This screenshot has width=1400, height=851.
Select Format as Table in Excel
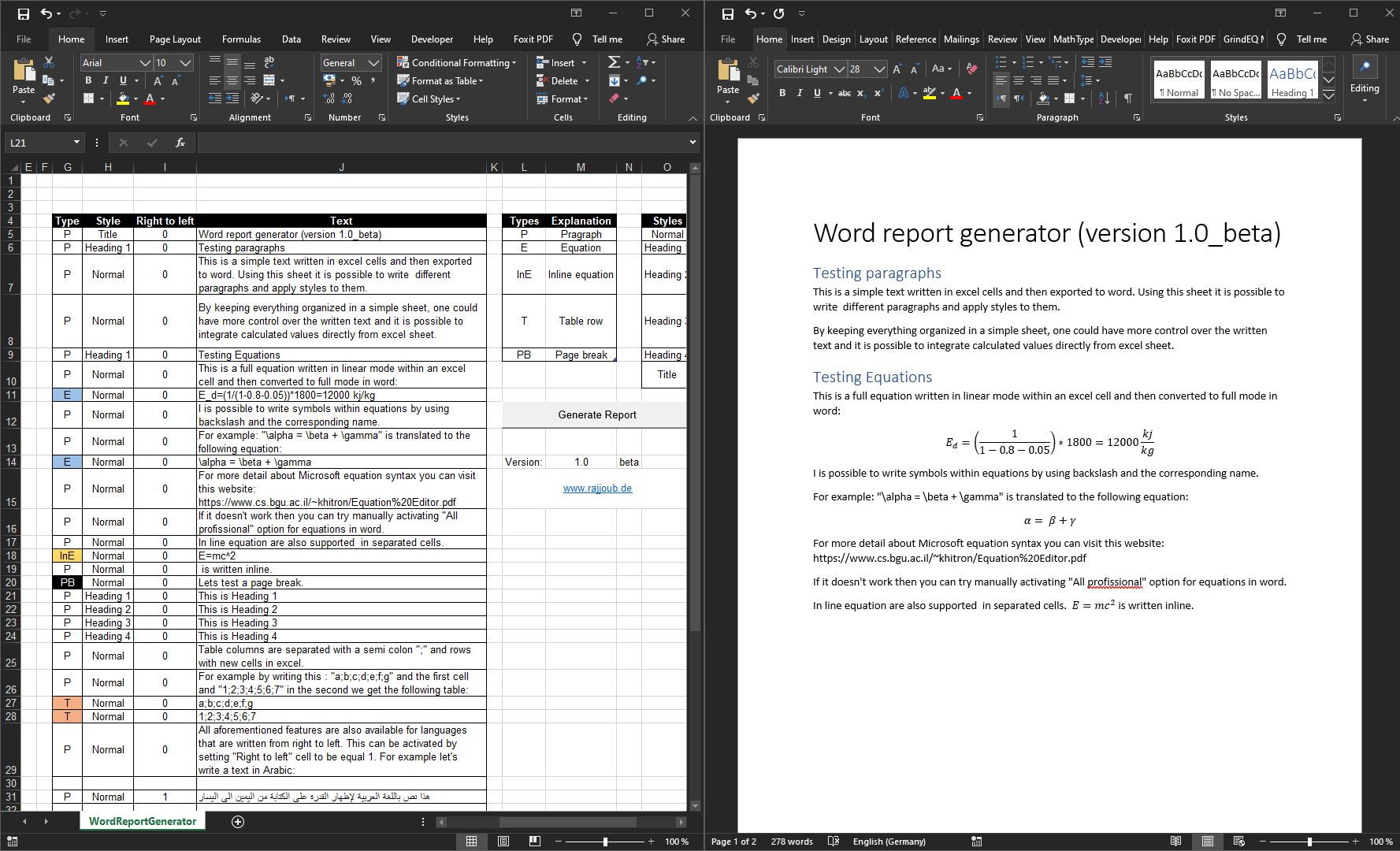point(440,80)
